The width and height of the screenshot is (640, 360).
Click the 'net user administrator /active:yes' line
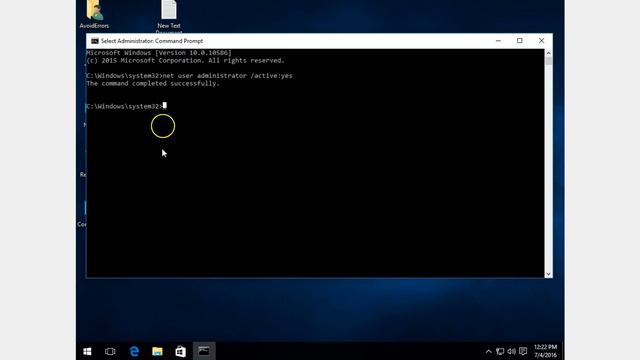point(189,76)
